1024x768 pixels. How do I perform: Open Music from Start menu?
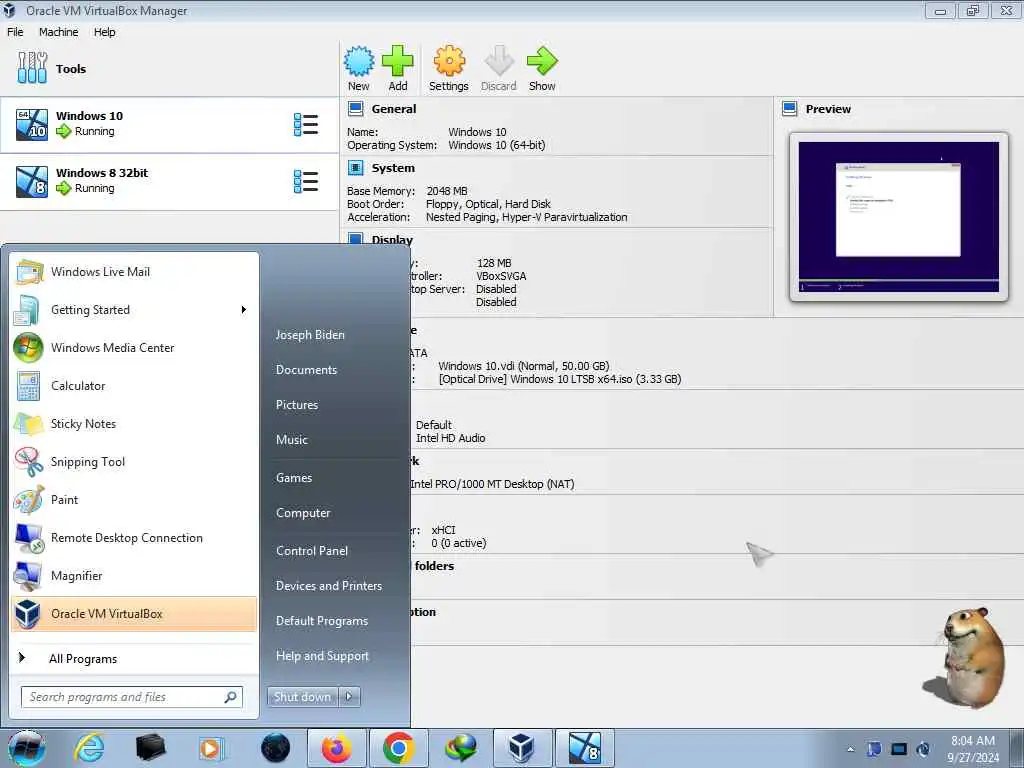click(x=291, y=440)
